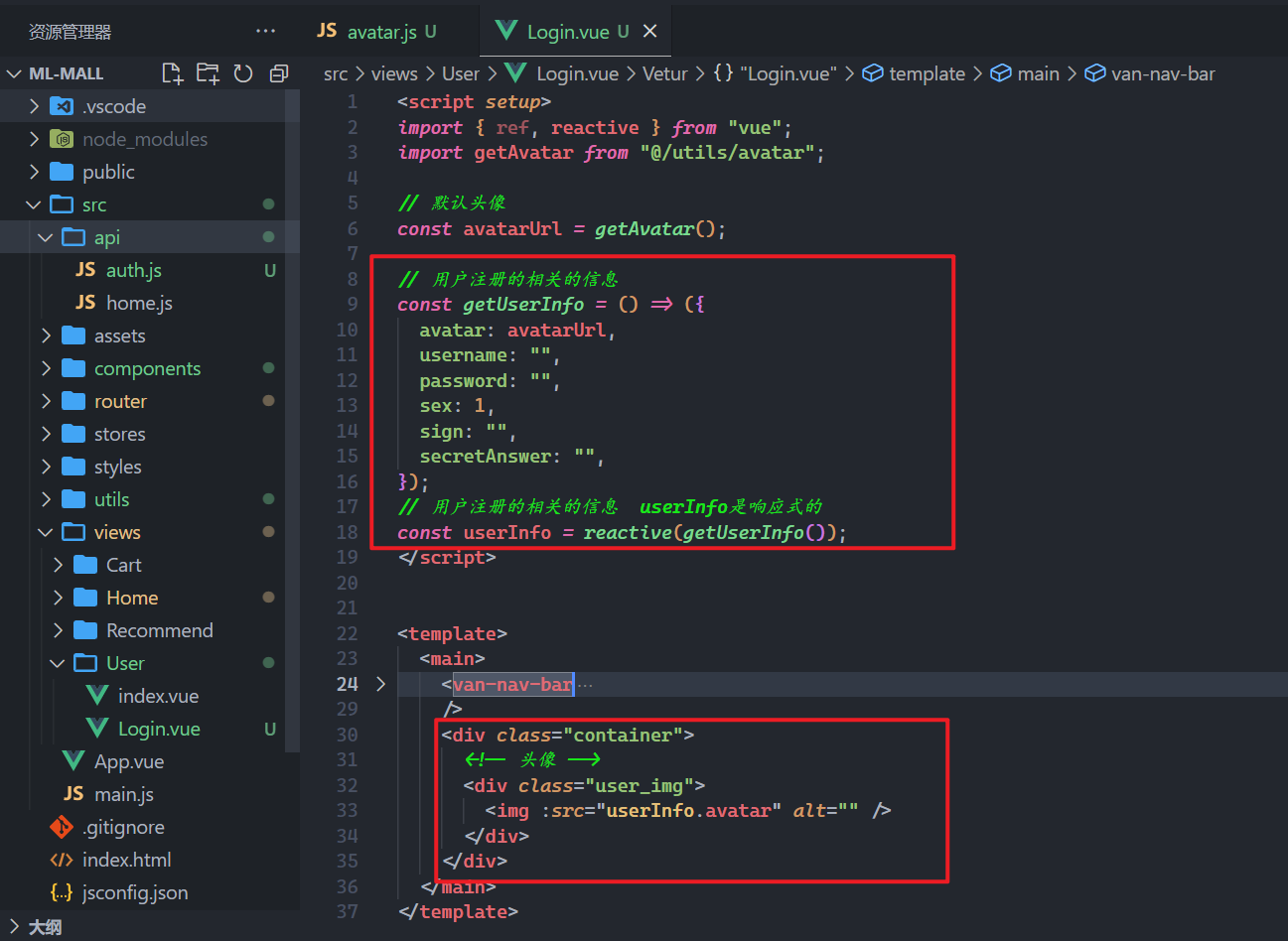Click the reactive call on line 18
This screenshot has width=1288, height=941.
(x=628, y=533)
